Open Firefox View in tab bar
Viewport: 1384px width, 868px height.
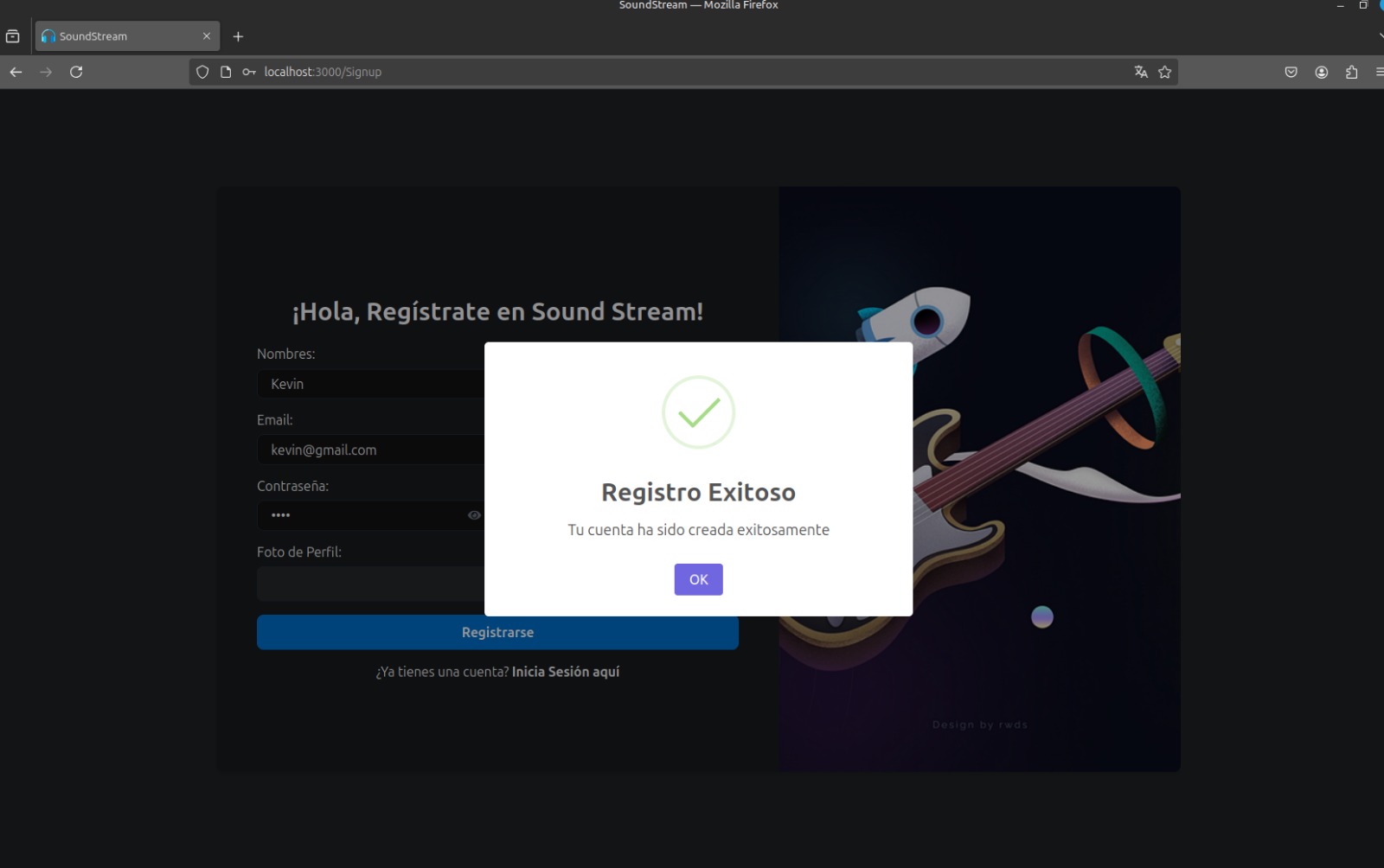[13, 36]
